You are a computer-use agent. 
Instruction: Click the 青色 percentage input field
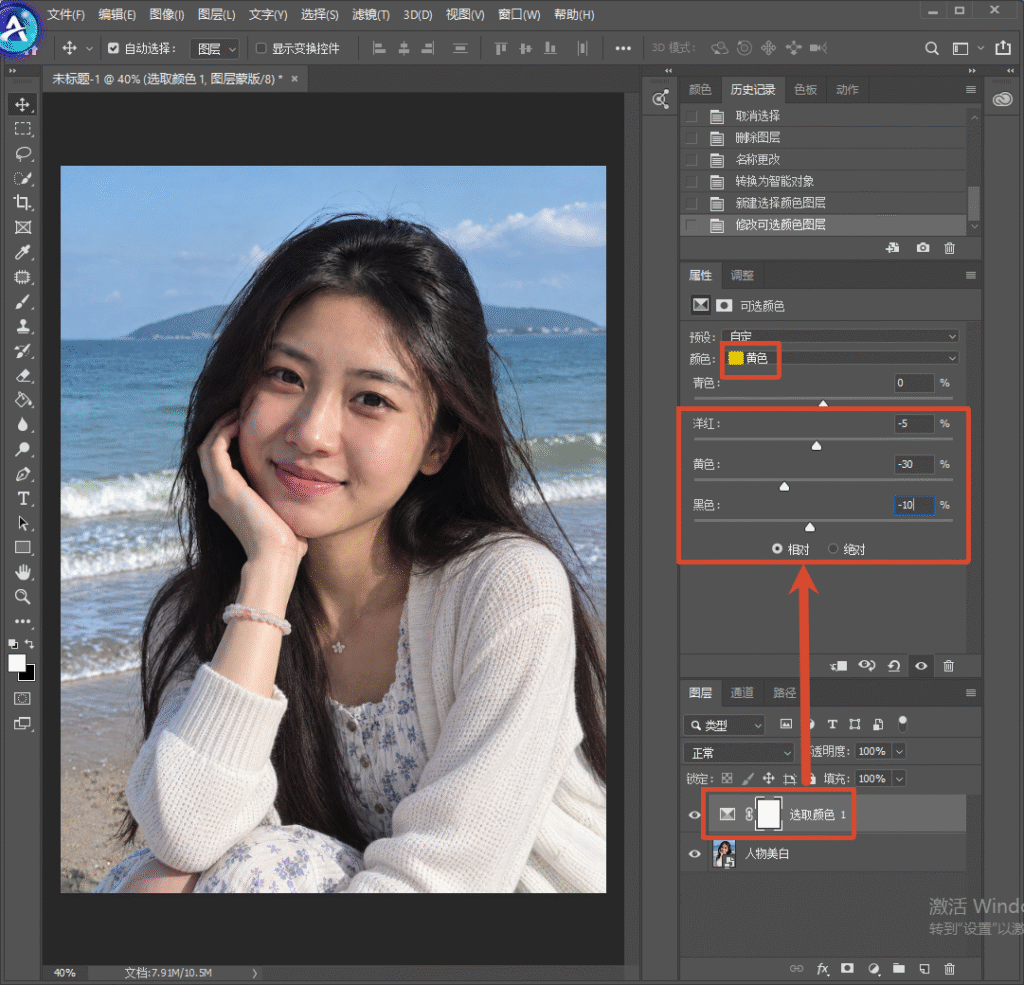(x=914, y=383)
